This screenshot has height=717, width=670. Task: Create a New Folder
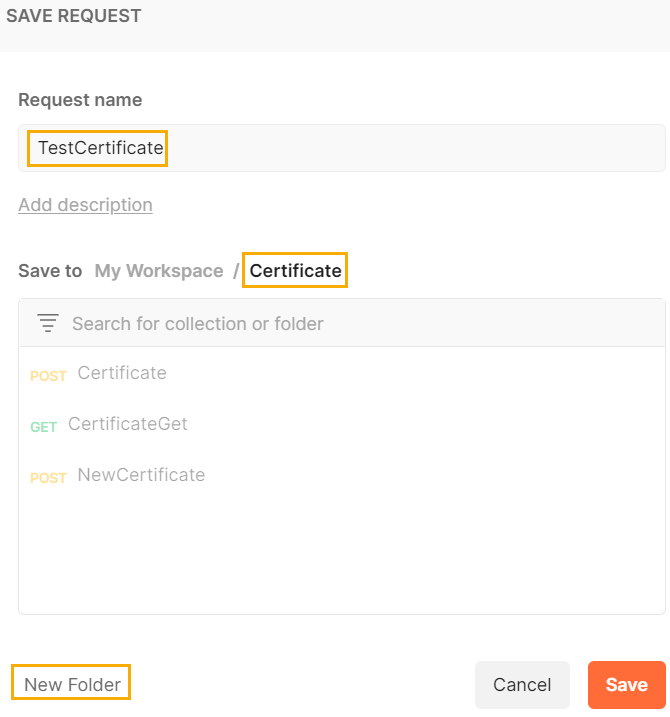(72, 684)
